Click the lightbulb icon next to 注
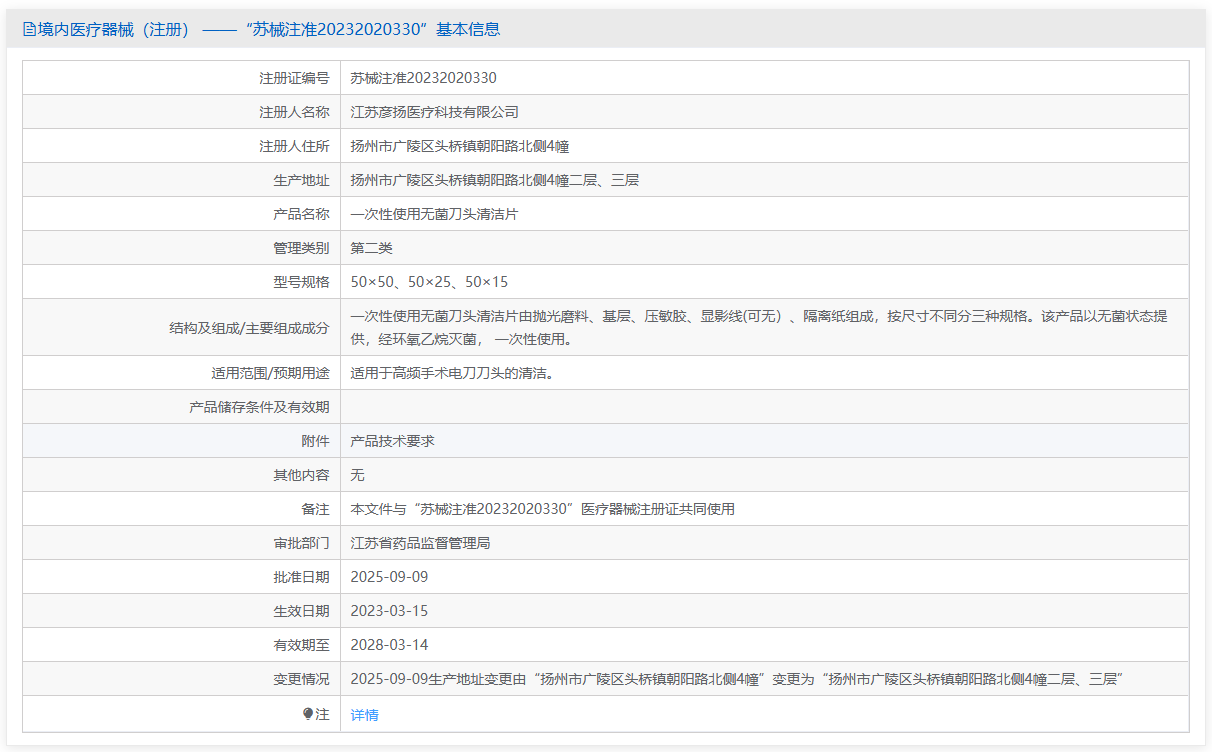The width and height of the screenshot is (1212, 752). coord(309,714)
